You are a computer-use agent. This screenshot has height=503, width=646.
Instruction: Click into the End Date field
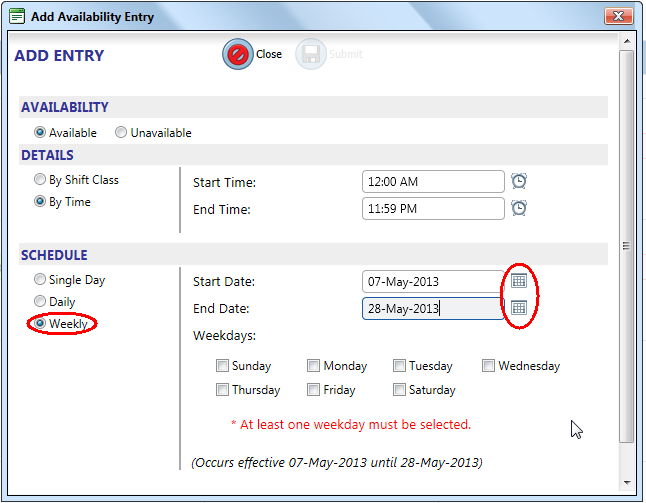pyautogui.click(x=433, y=308)
